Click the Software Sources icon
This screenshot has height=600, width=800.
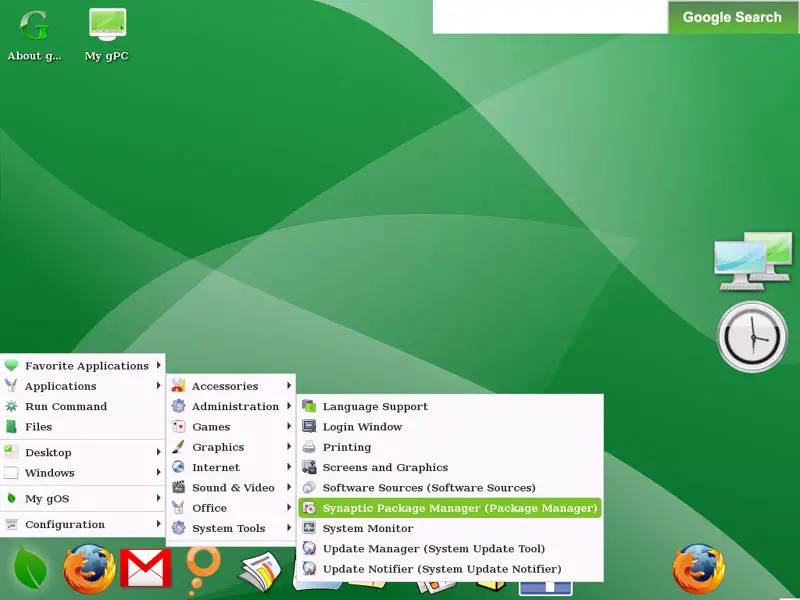309,488
